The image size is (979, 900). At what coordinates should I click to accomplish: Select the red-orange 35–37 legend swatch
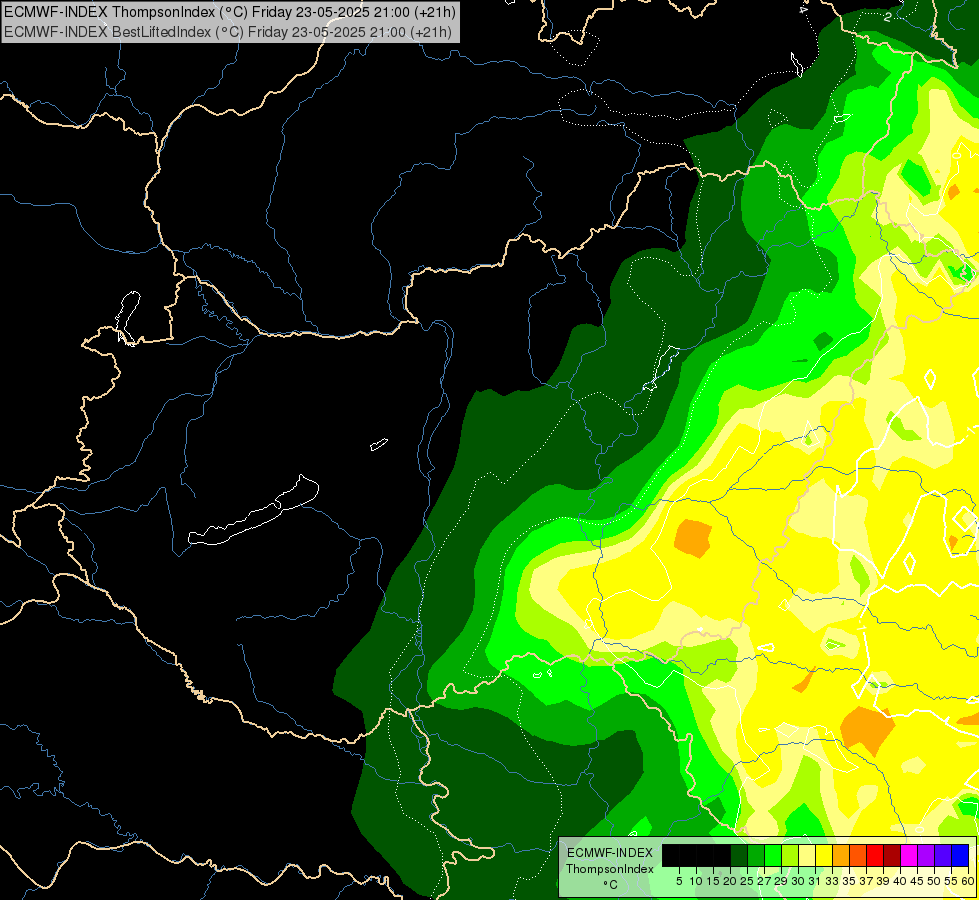(858, 855)
